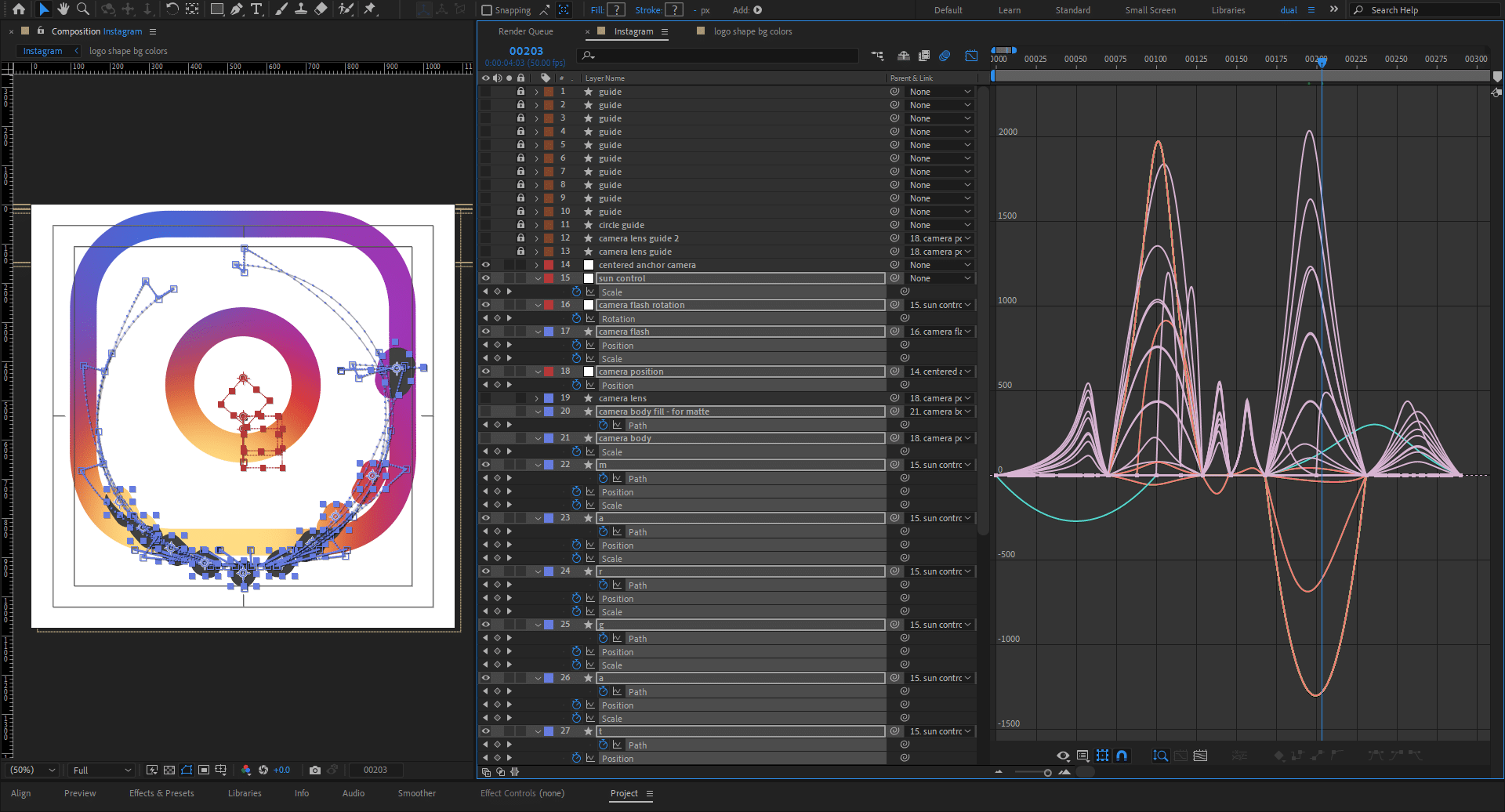Click the graph editor Snap magnet icon
The height and width of the screenshot is (812, 1505).
(1122, 756)
